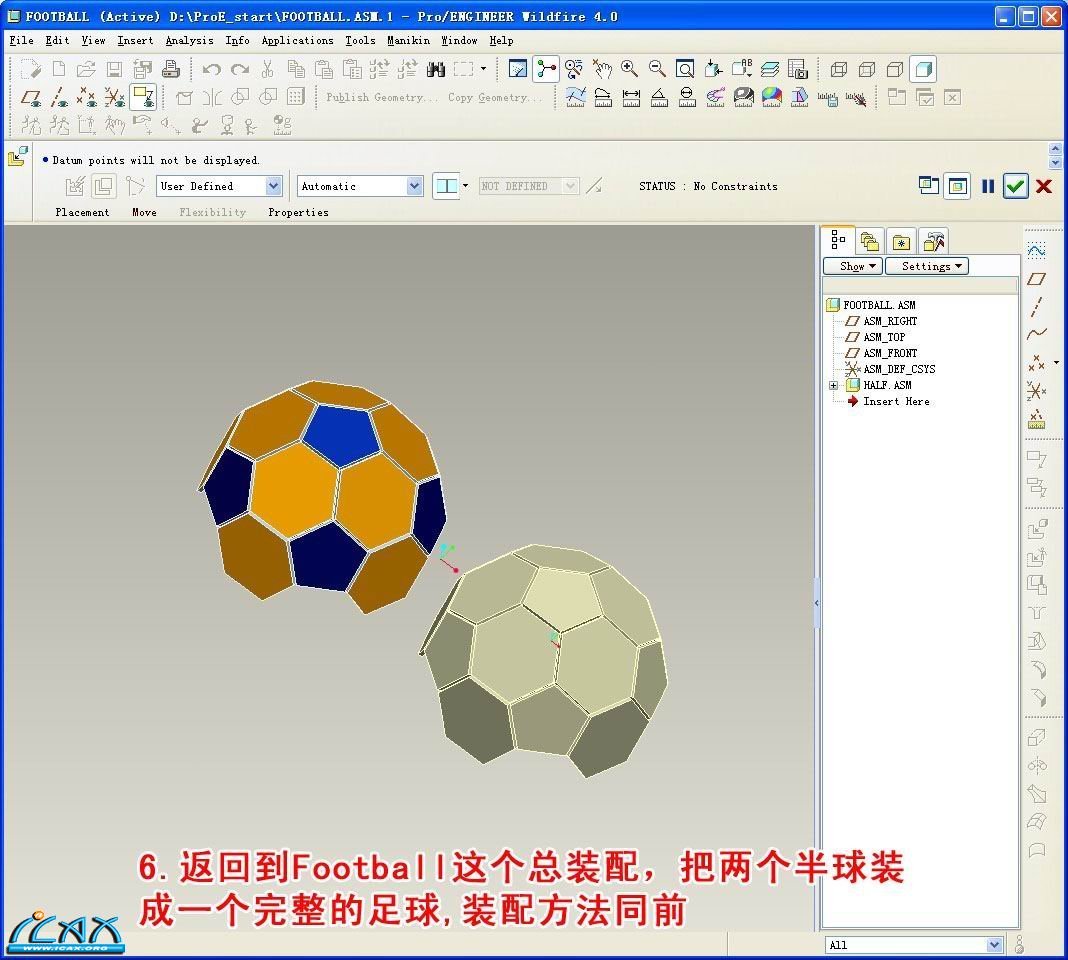The width and height of the screenshot is (1068, 960).
Task: Select the shaded display mode icon
Action: pyautogui.click(x=923, y=69)
